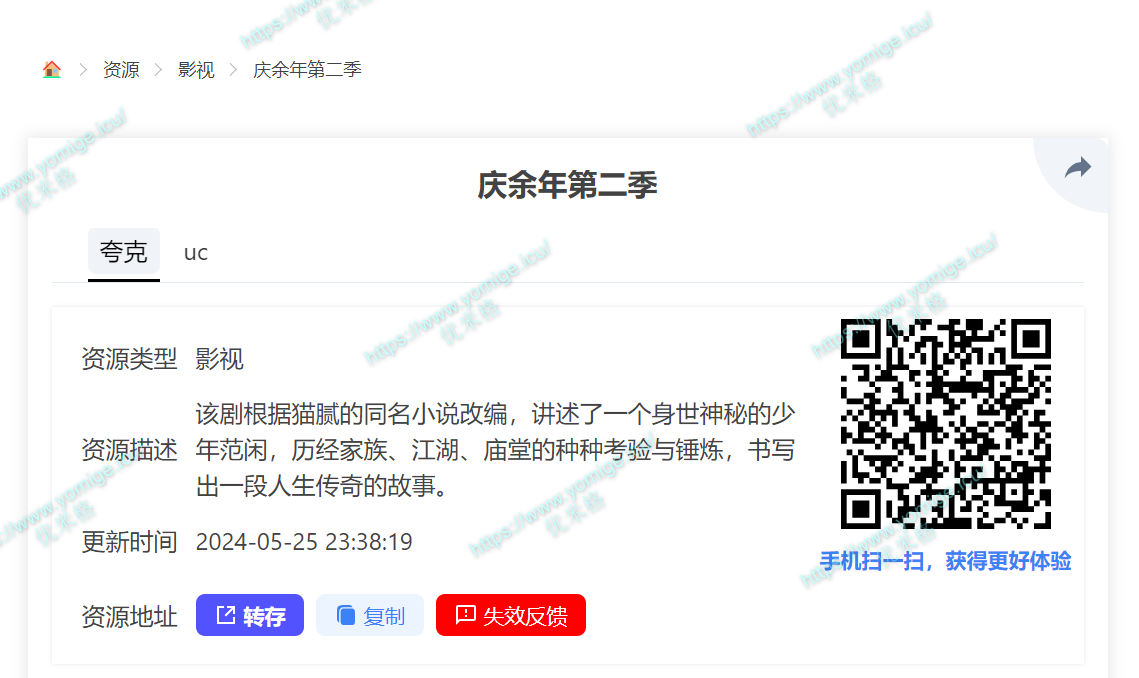Image resolution: width=1139 pixels, height=678 pixels.
Task: Click the chevron between 资源 and 影视
Action: (158, 70)
